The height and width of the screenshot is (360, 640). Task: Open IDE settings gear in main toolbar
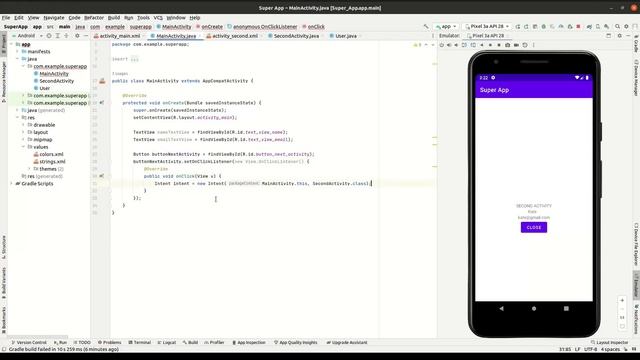coord(627,27)
